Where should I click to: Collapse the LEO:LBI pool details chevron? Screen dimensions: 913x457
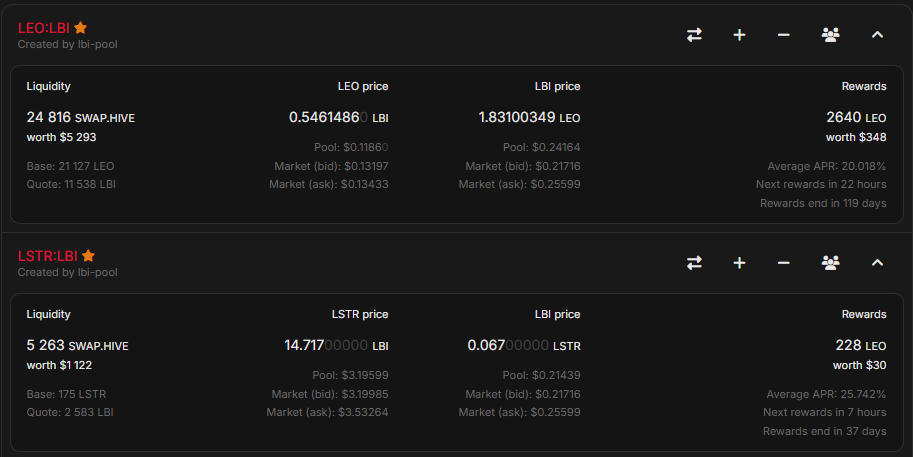(877, 35)
